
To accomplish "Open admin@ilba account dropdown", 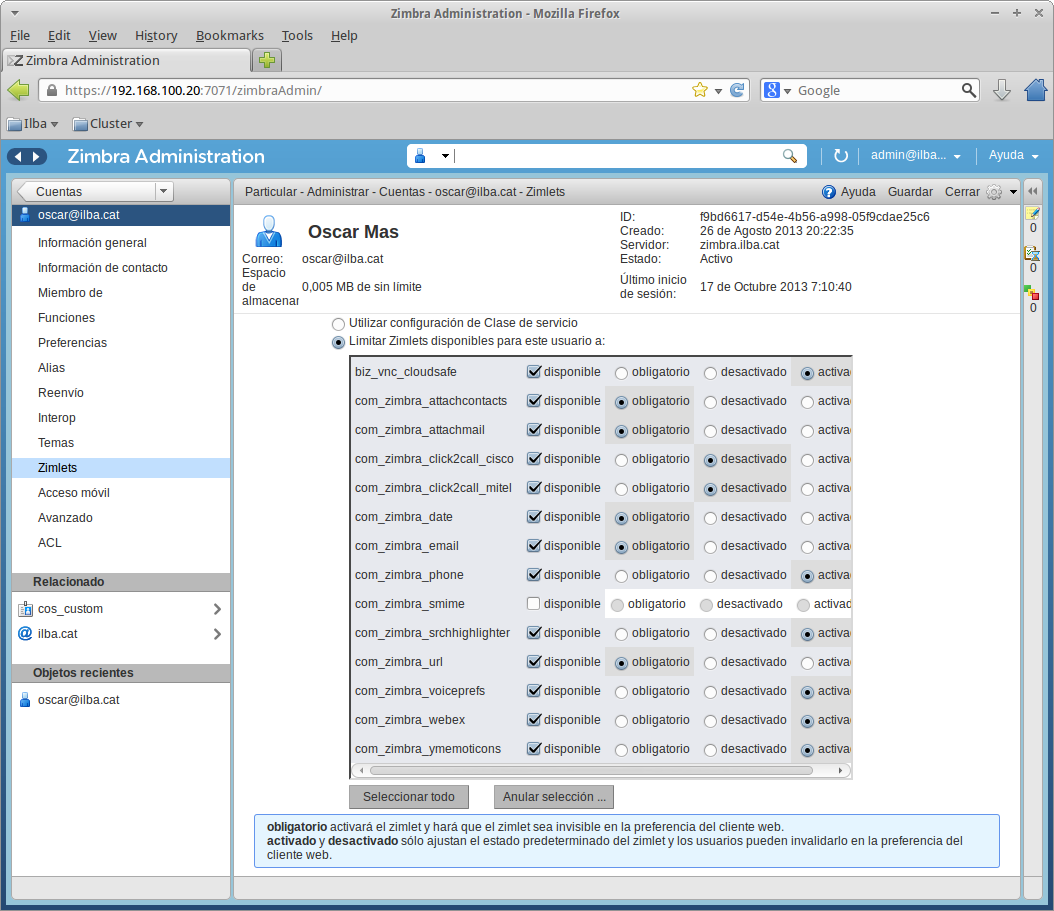I will (915, 155).
